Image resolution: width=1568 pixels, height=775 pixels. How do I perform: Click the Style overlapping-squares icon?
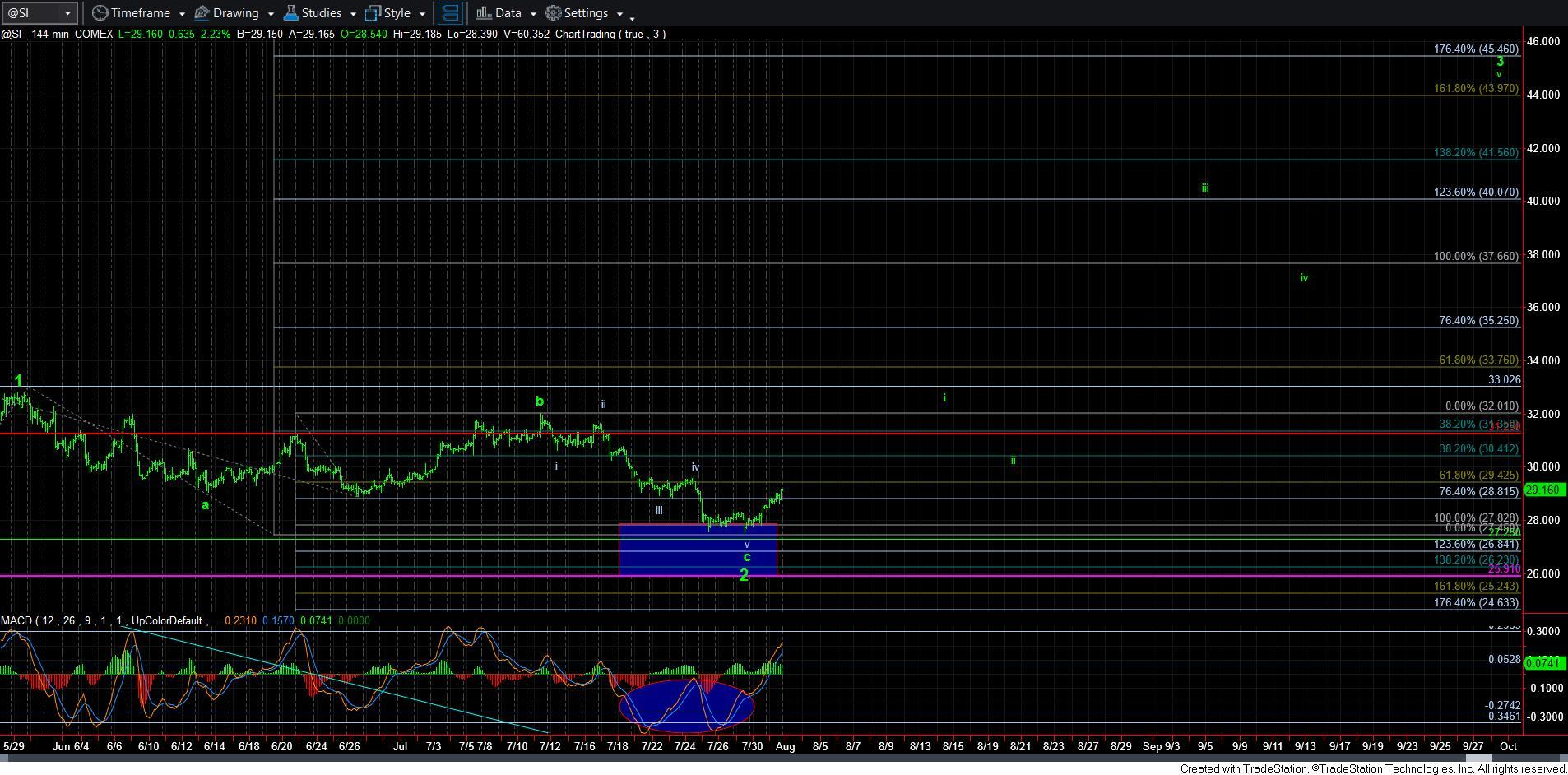(x=373, y=13)
